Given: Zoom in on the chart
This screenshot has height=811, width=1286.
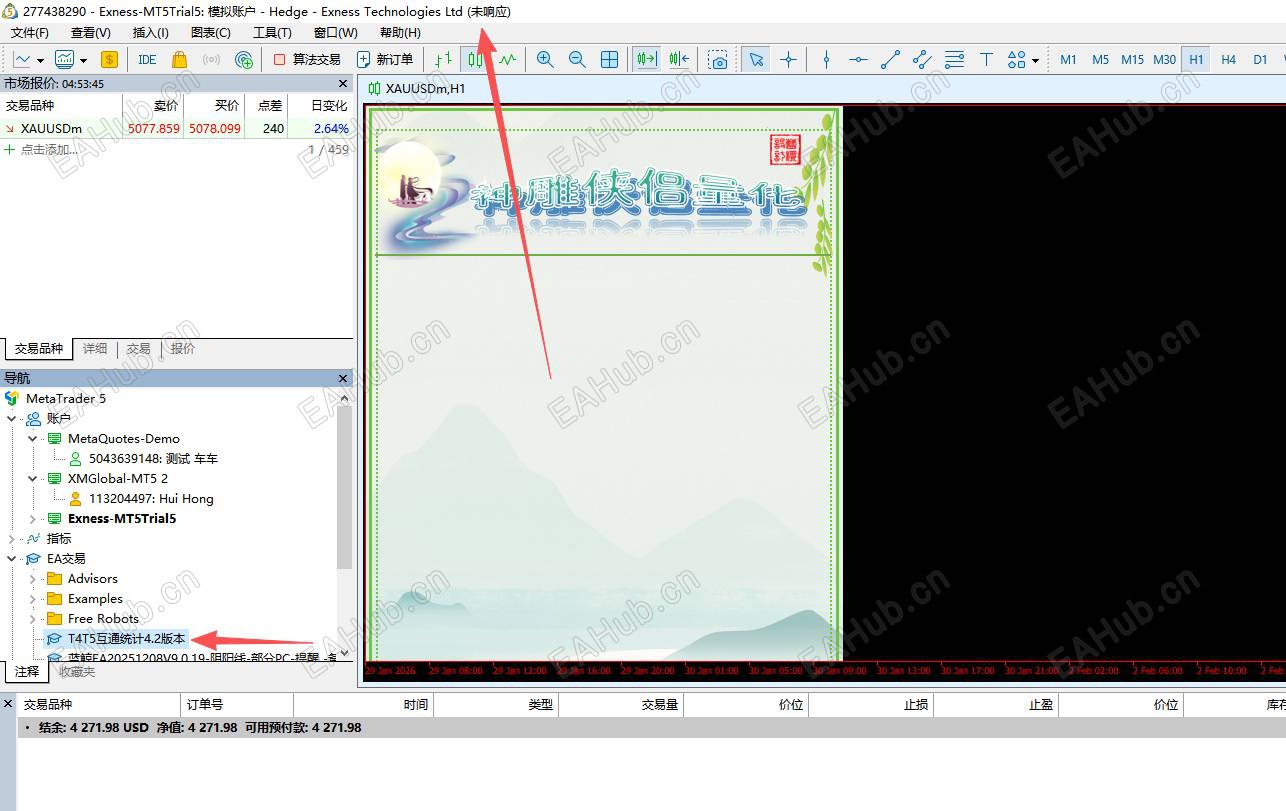Looking at the screenshot, I should pyautogui.click(x=545, y=59).
